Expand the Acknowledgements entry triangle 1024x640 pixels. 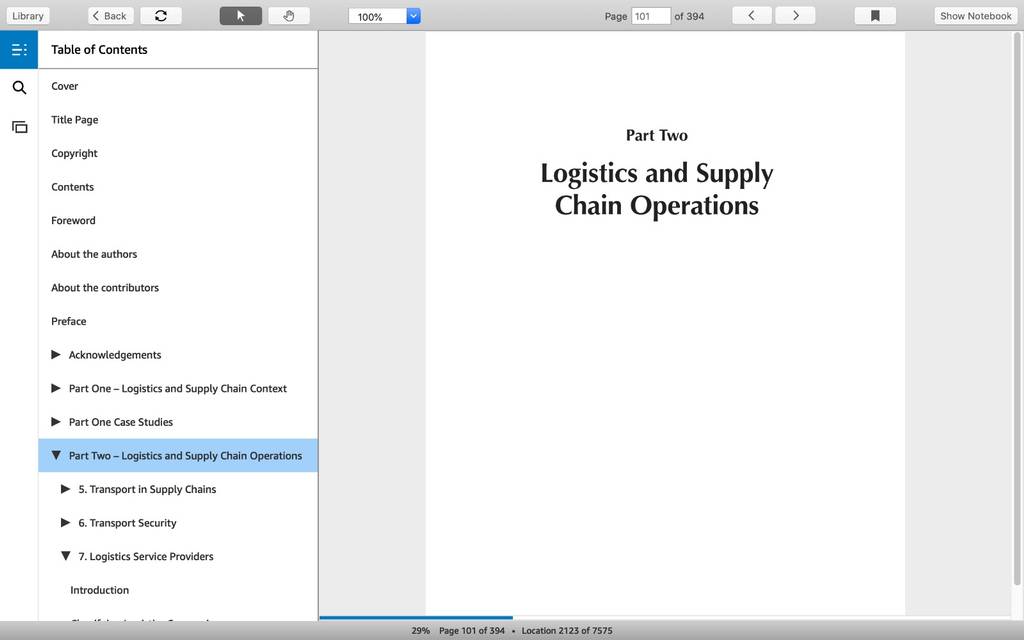(56, 355)
